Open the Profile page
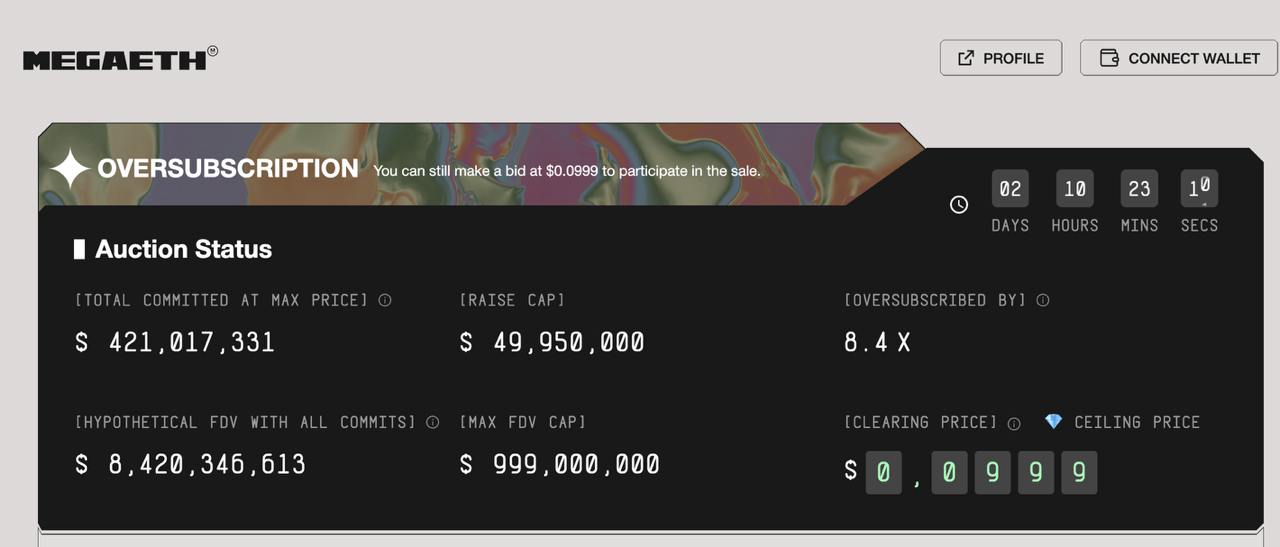Screen dimensions: 1280x547 pos(1000,58)
